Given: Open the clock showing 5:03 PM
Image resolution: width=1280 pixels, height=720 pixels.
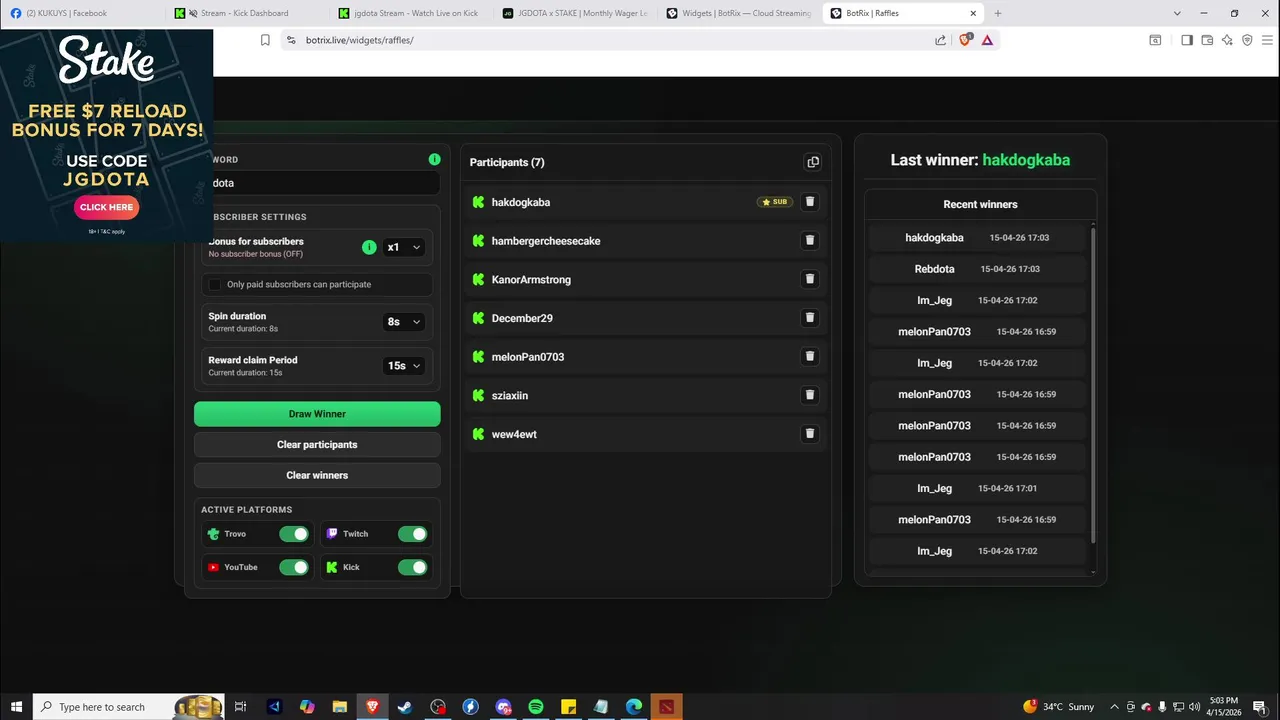Looking at the screenshot, I should (1223, 707).
